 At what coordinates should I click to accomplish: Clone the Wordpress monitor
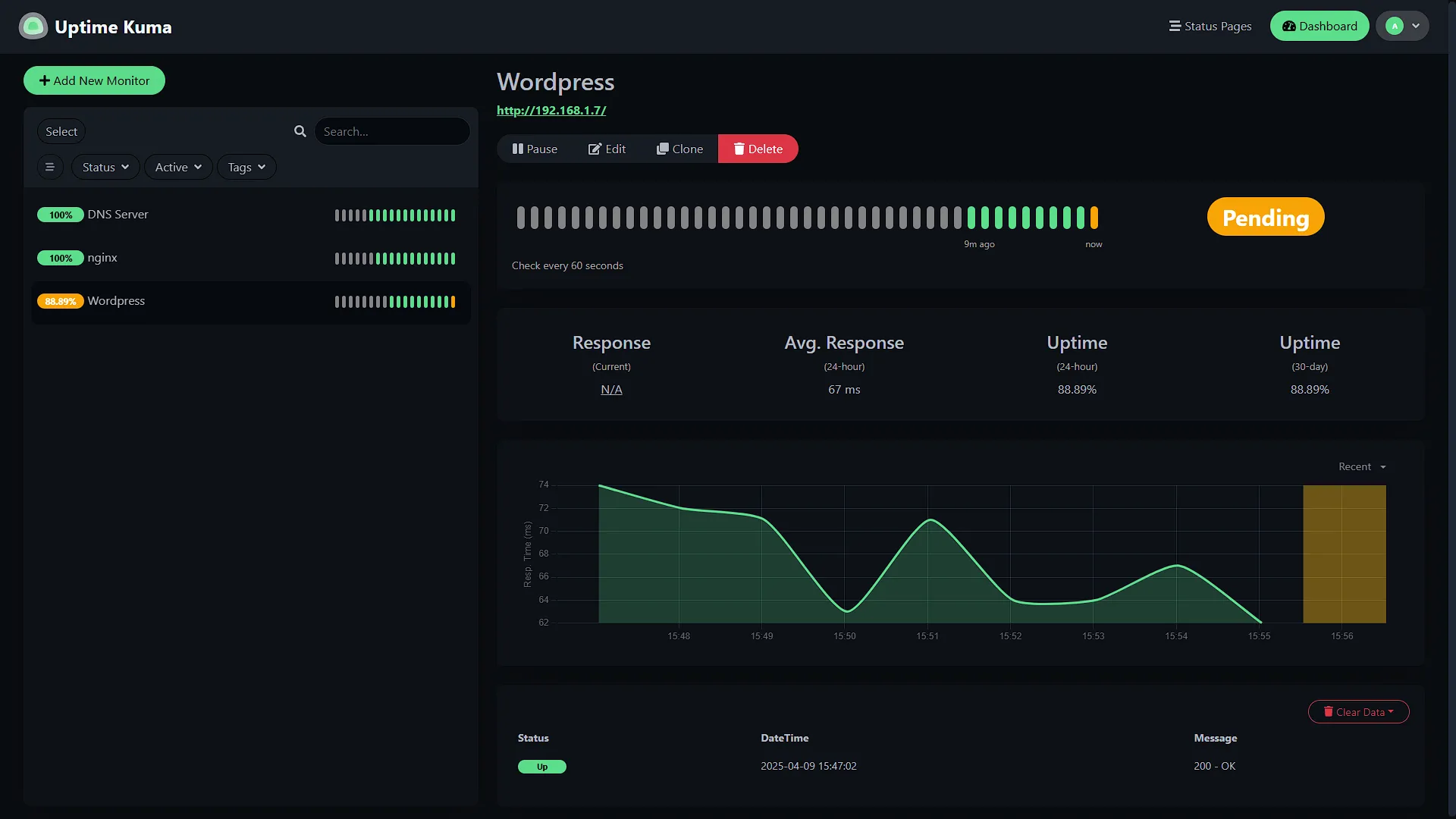(x=680, y=149)
